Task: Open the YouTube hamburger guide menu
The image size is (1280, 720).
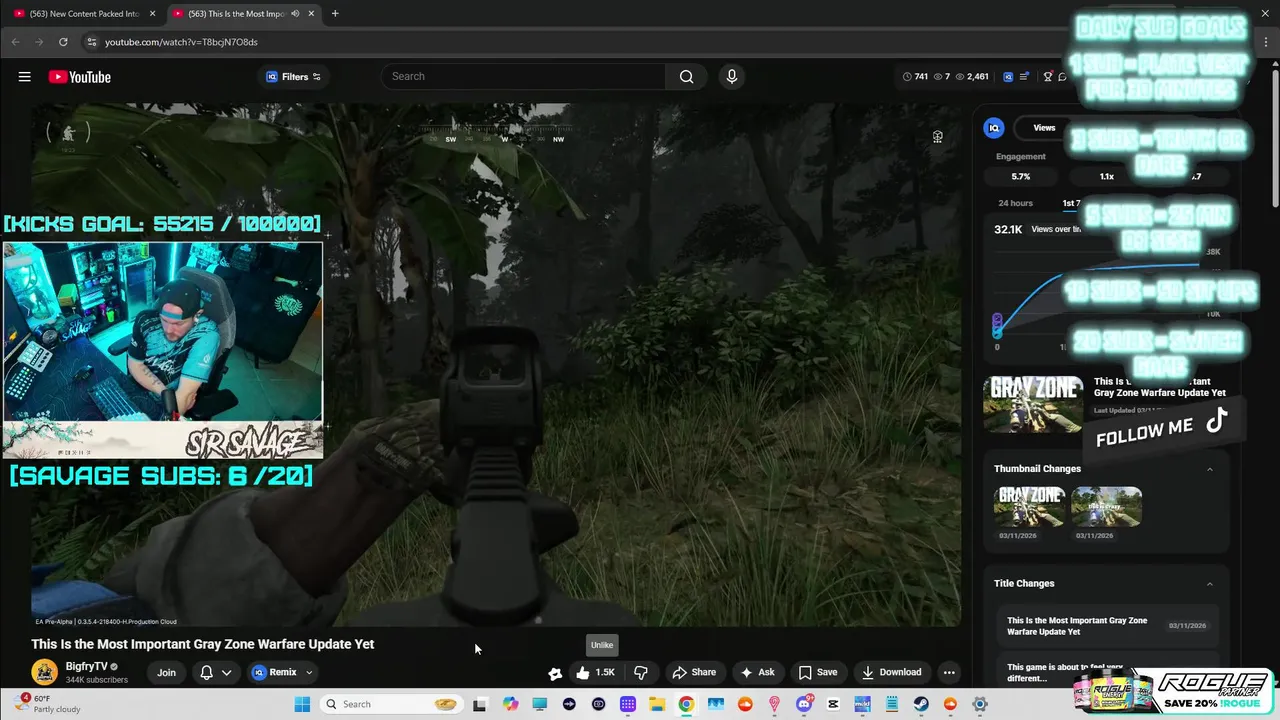Action: pos(24,77)
